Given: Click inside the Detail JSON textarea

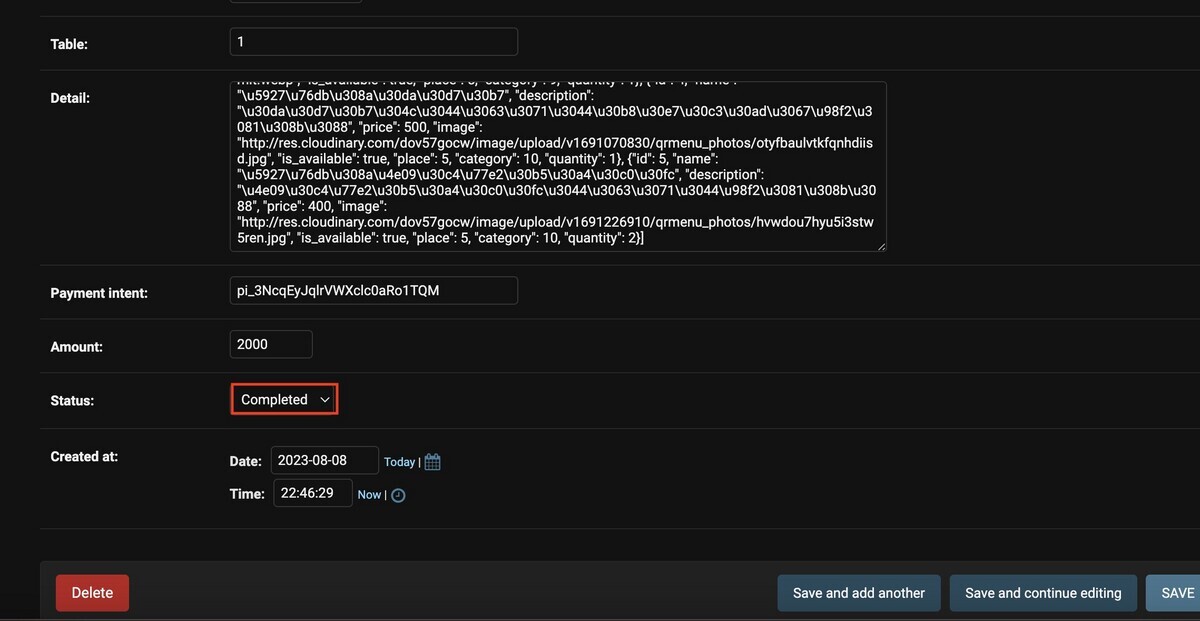Looking at the screenshot, I should 558,166.
